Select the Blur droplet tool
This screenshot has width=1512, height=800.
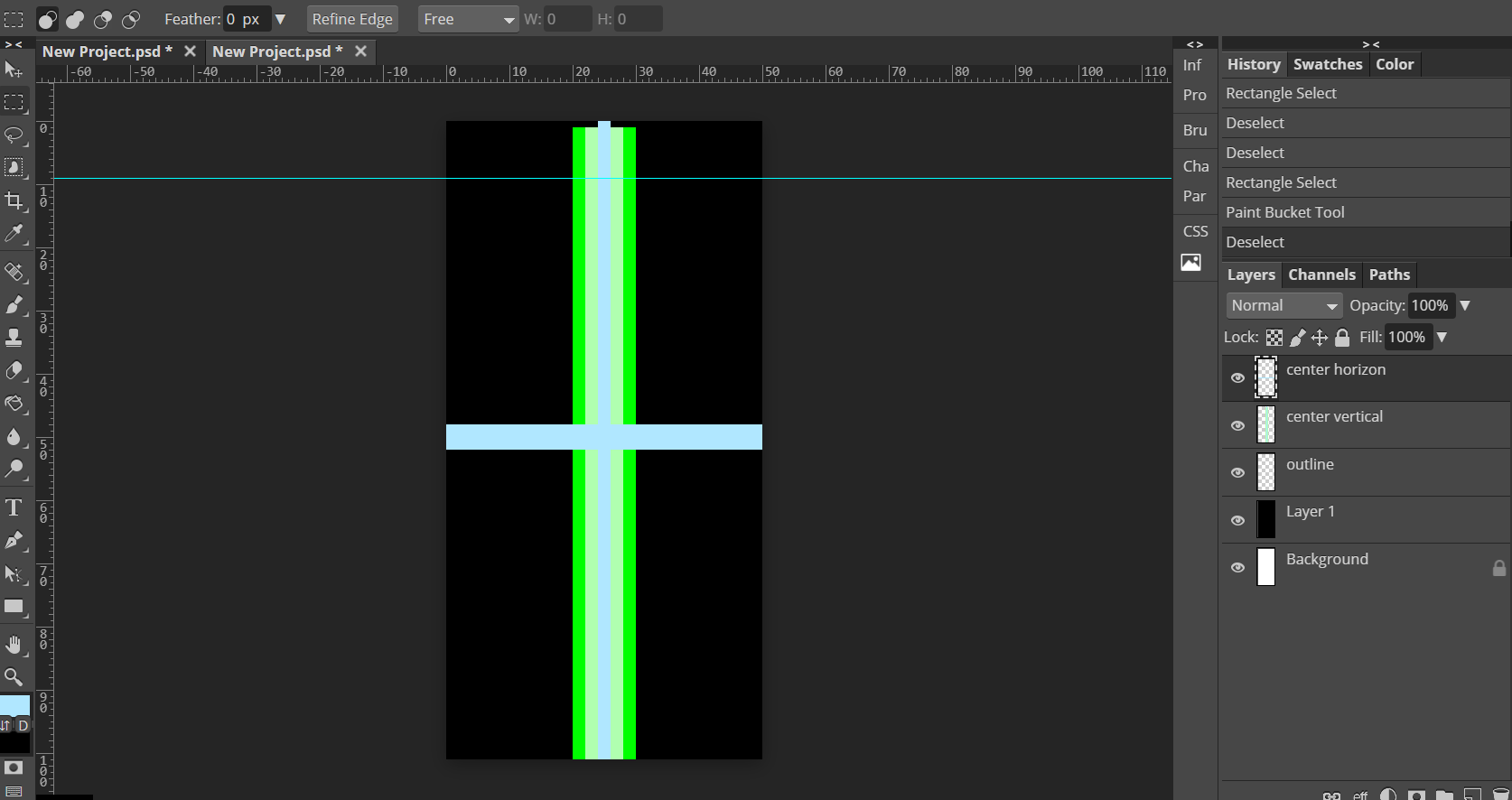pos(14,436)
